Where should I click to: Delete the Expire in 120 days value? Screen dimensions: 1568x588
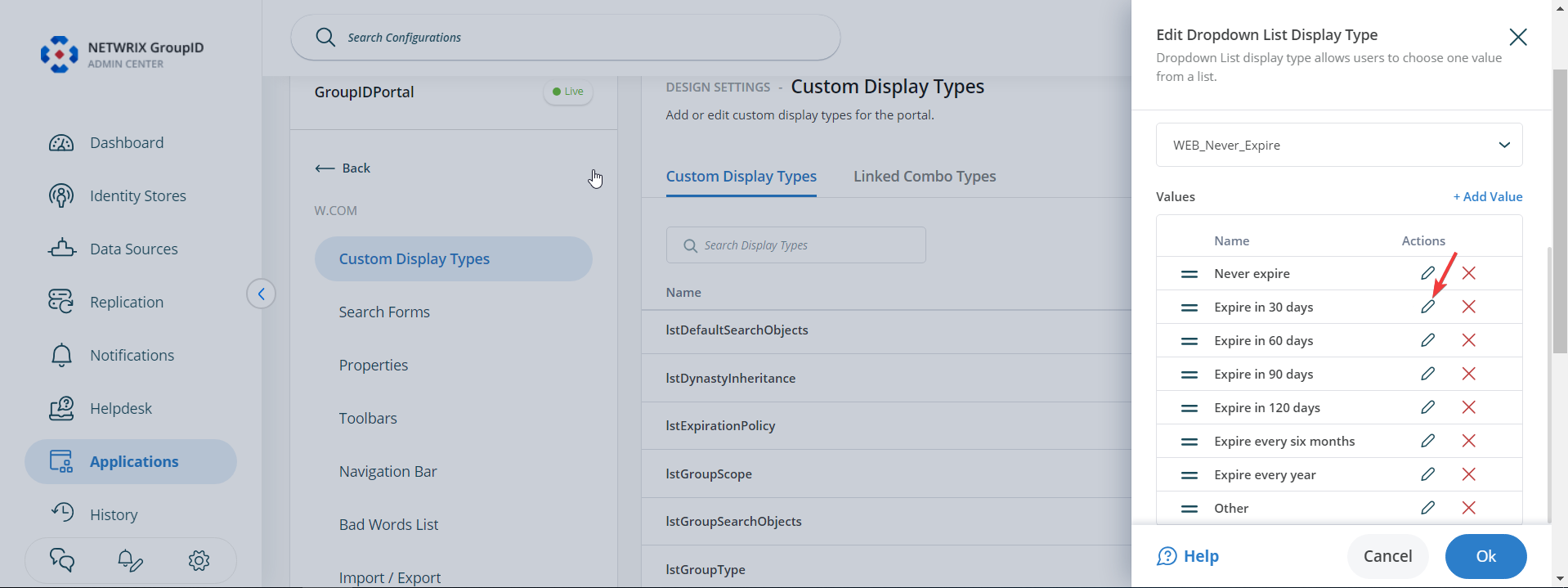[1469, 407]
